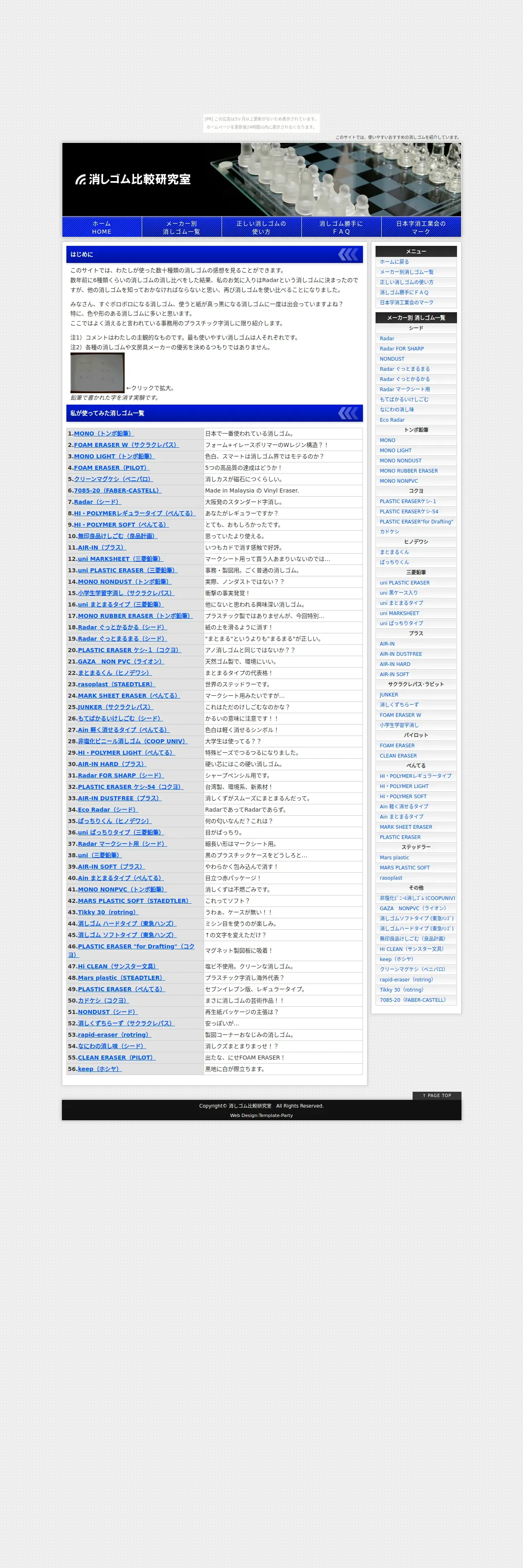This screenshot has height=1568, width=523.
Task: Open GAZA NON PVC（ライオン） list link
Action: point(121,661)
